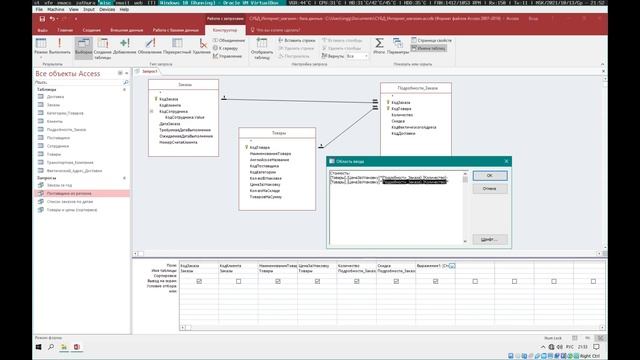Image resolution: width=640 pixels, height=360 pixels.
Task: Open Страница свойств property sheet
Action: pyautogui.click(x=431, y=40)
